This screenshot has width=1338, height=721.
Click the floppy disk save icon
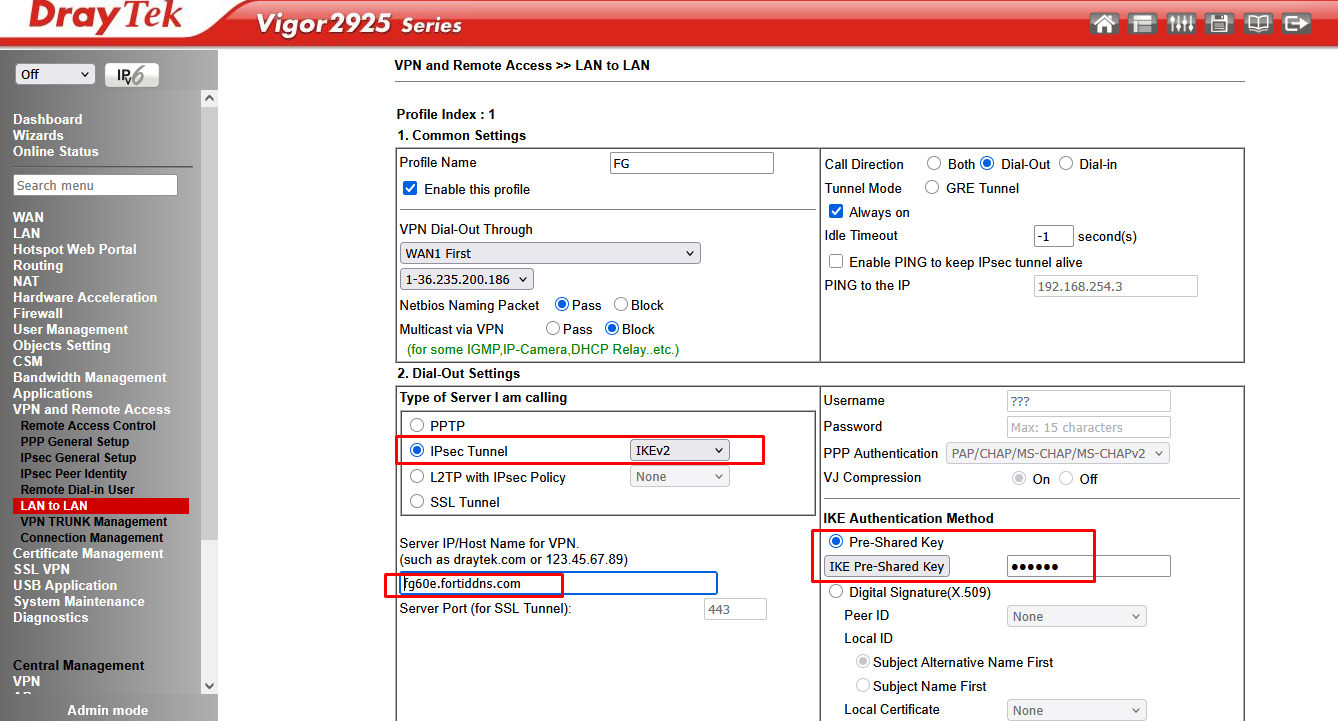[x=1219, y=23]
